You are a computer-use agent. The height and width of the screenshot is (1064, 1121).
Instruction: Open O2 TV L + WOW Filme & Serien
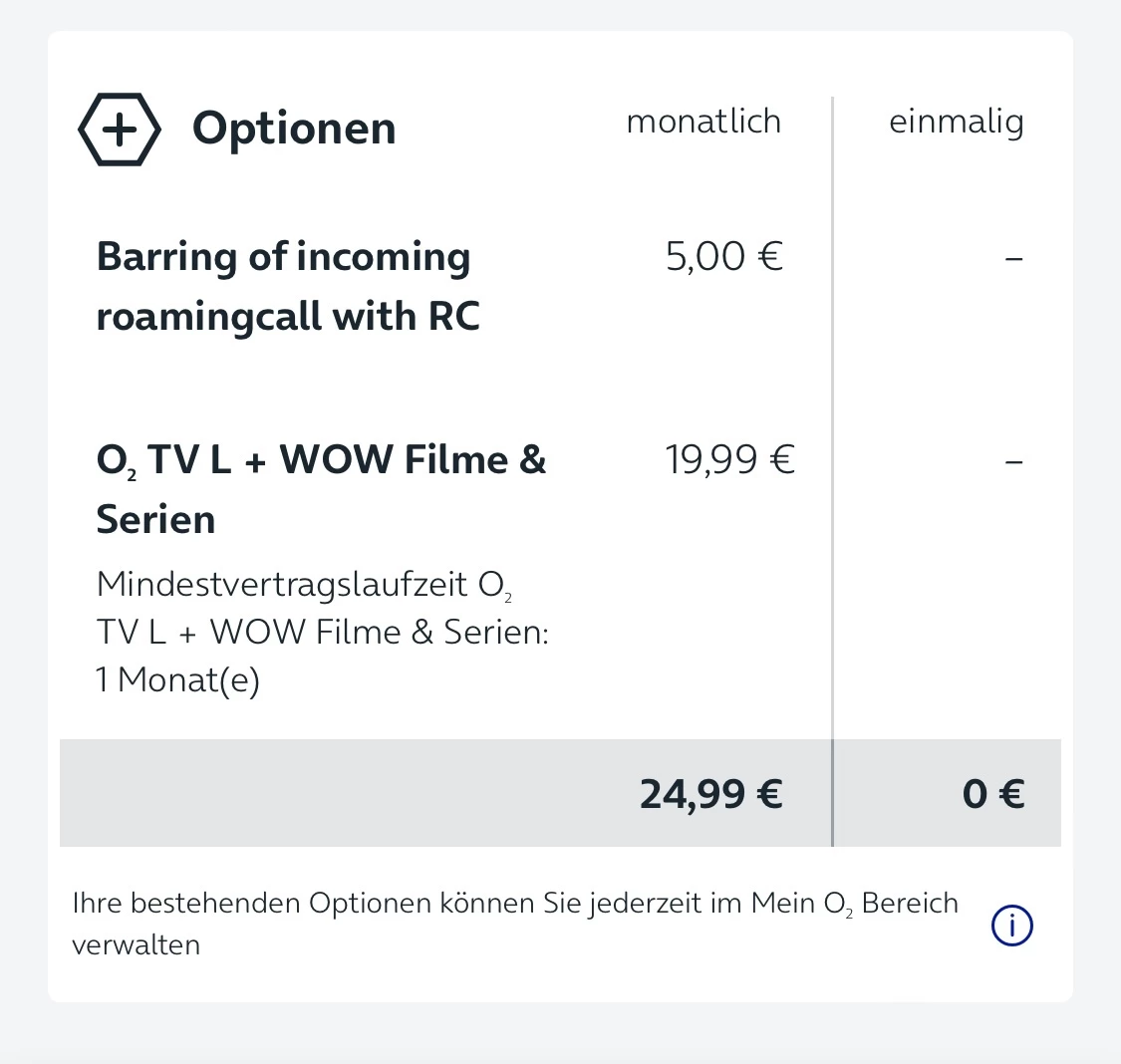click(321, 488)
